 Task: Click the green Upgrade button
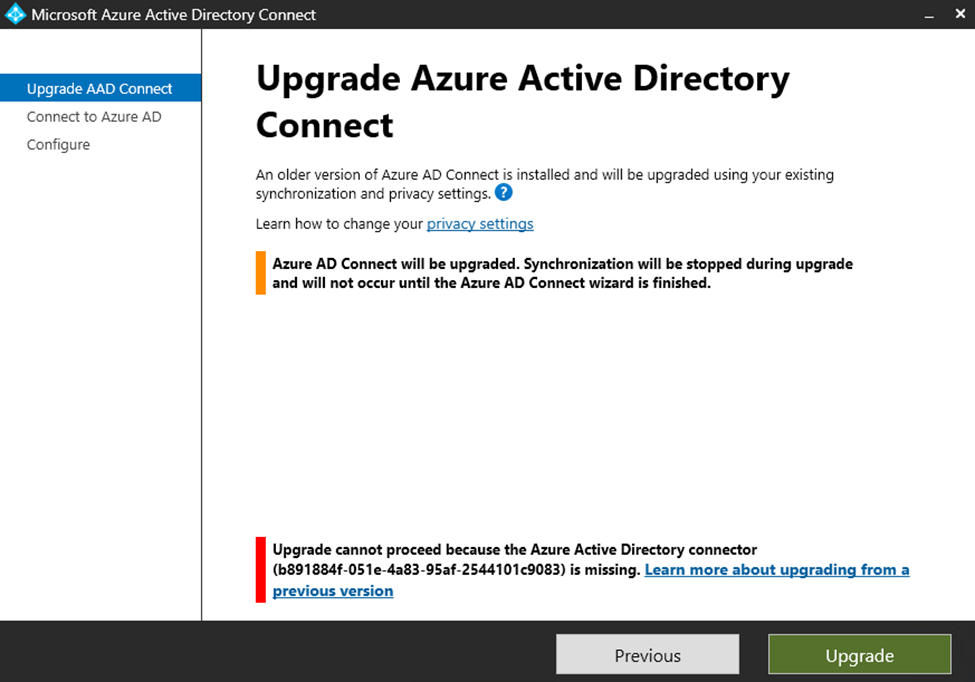click(859, 655)
